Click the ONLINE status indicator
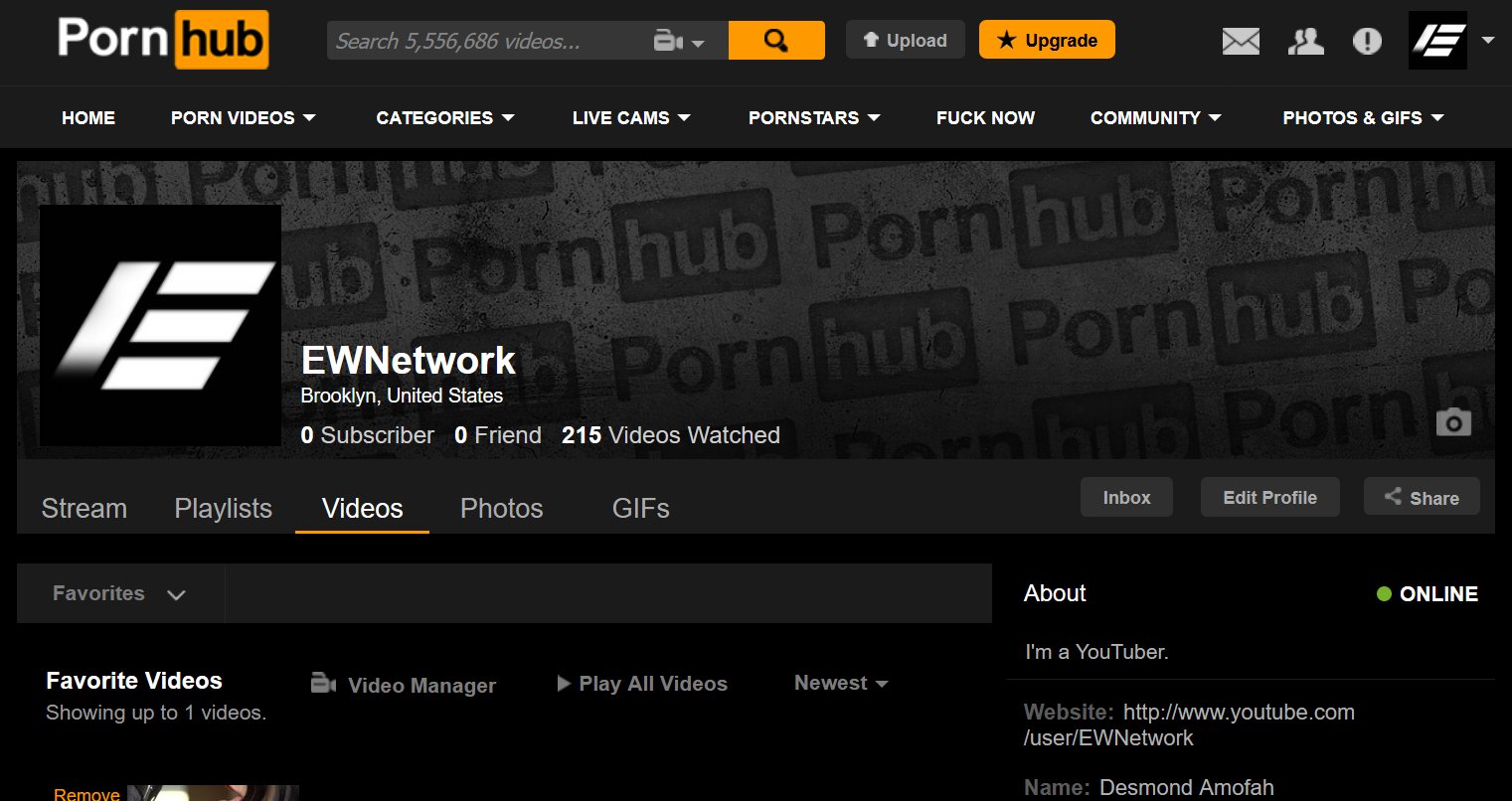This screenshot has height=801, width=1512. coord(1428,594)
